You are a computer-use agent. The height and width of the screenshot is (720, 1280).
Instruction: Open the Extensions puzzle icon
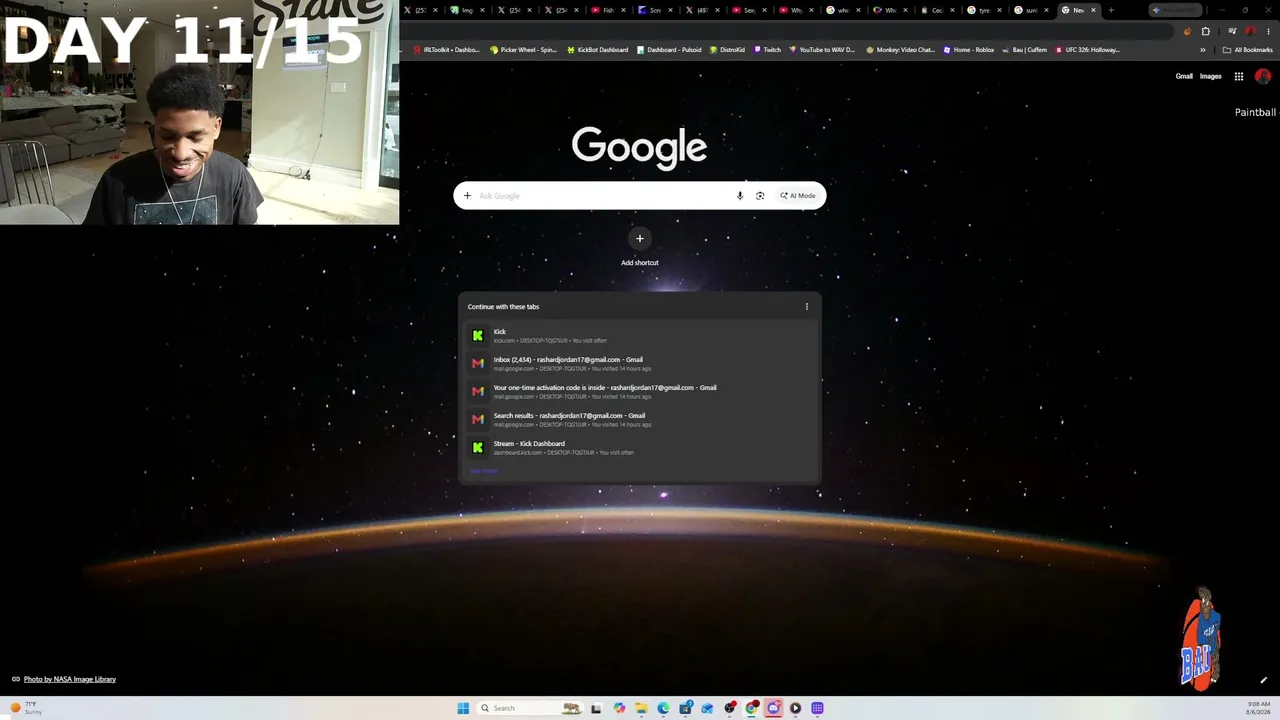[1205, 31]
